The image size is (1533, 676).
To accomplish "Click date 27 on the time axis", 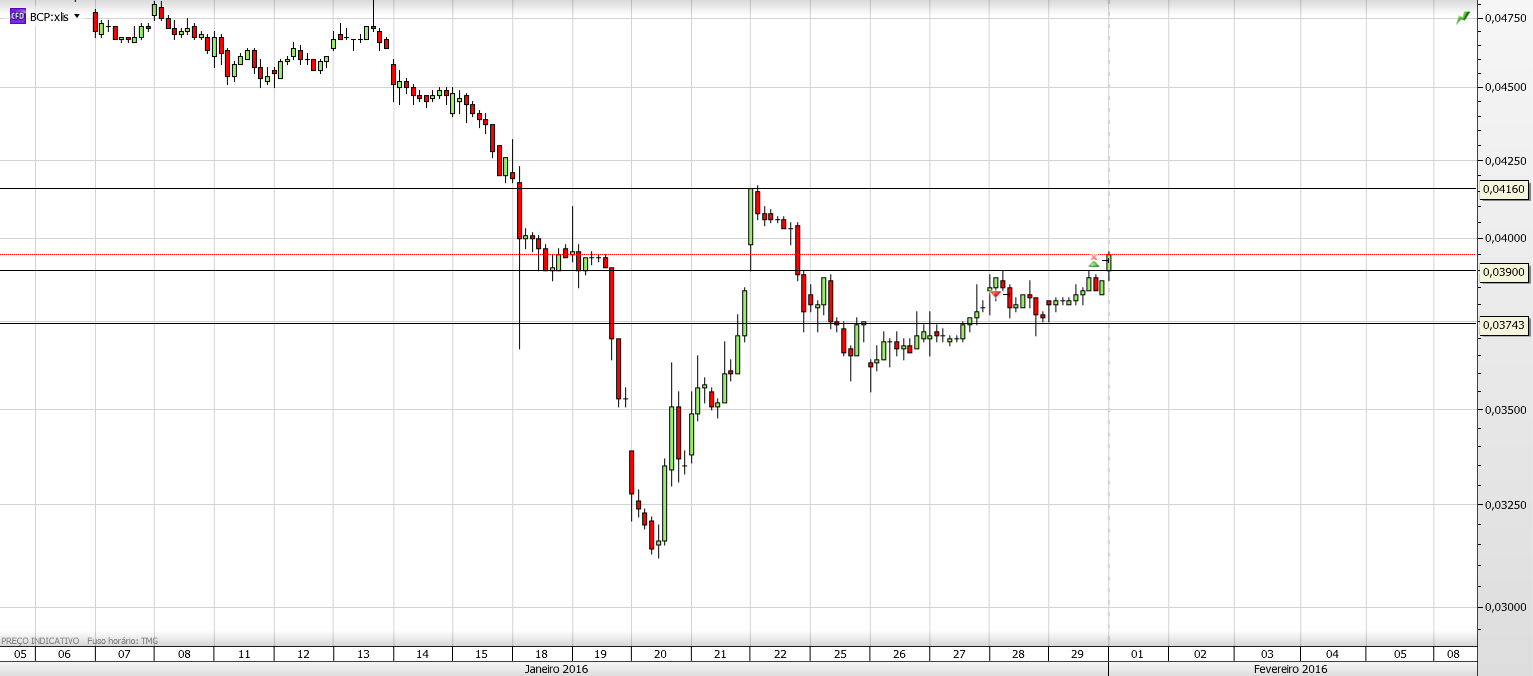I will (959, 654).
